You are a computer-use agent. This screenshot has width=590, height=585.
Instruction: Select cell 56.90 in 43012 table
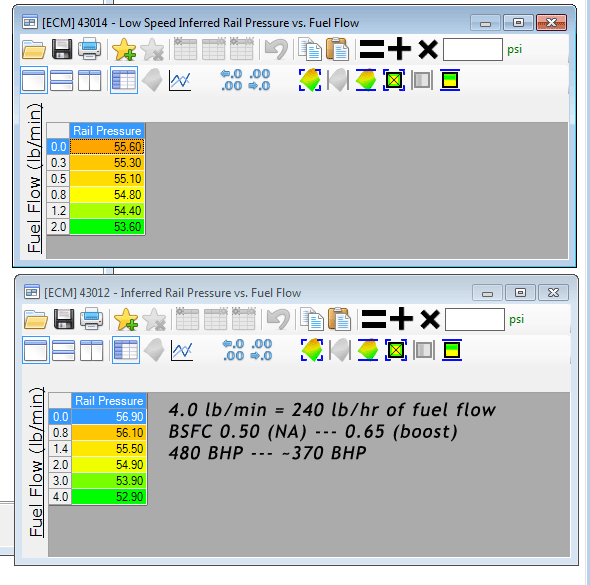109,417
